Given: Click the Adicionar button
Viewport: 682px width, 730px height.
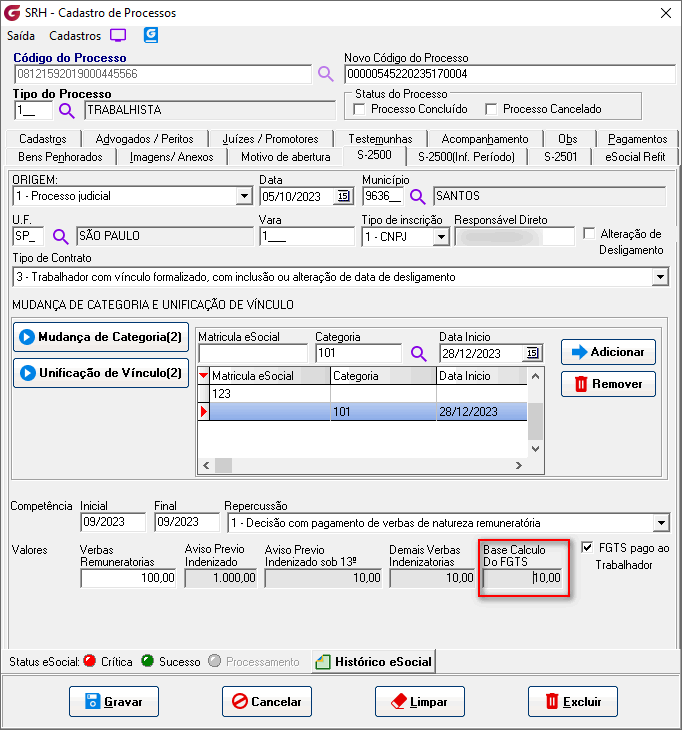Looking at the screenshot, I should pos(608,352).
